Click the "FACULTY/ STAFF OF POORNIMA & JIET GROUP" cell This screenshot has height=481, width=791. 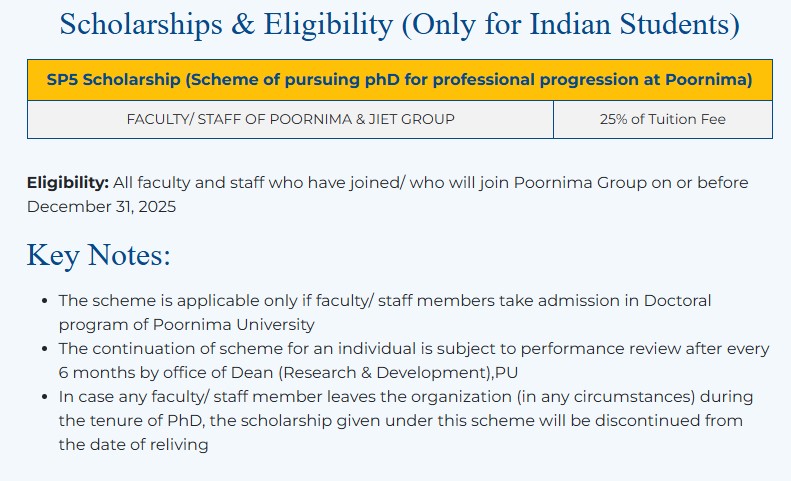click(290, 119)
